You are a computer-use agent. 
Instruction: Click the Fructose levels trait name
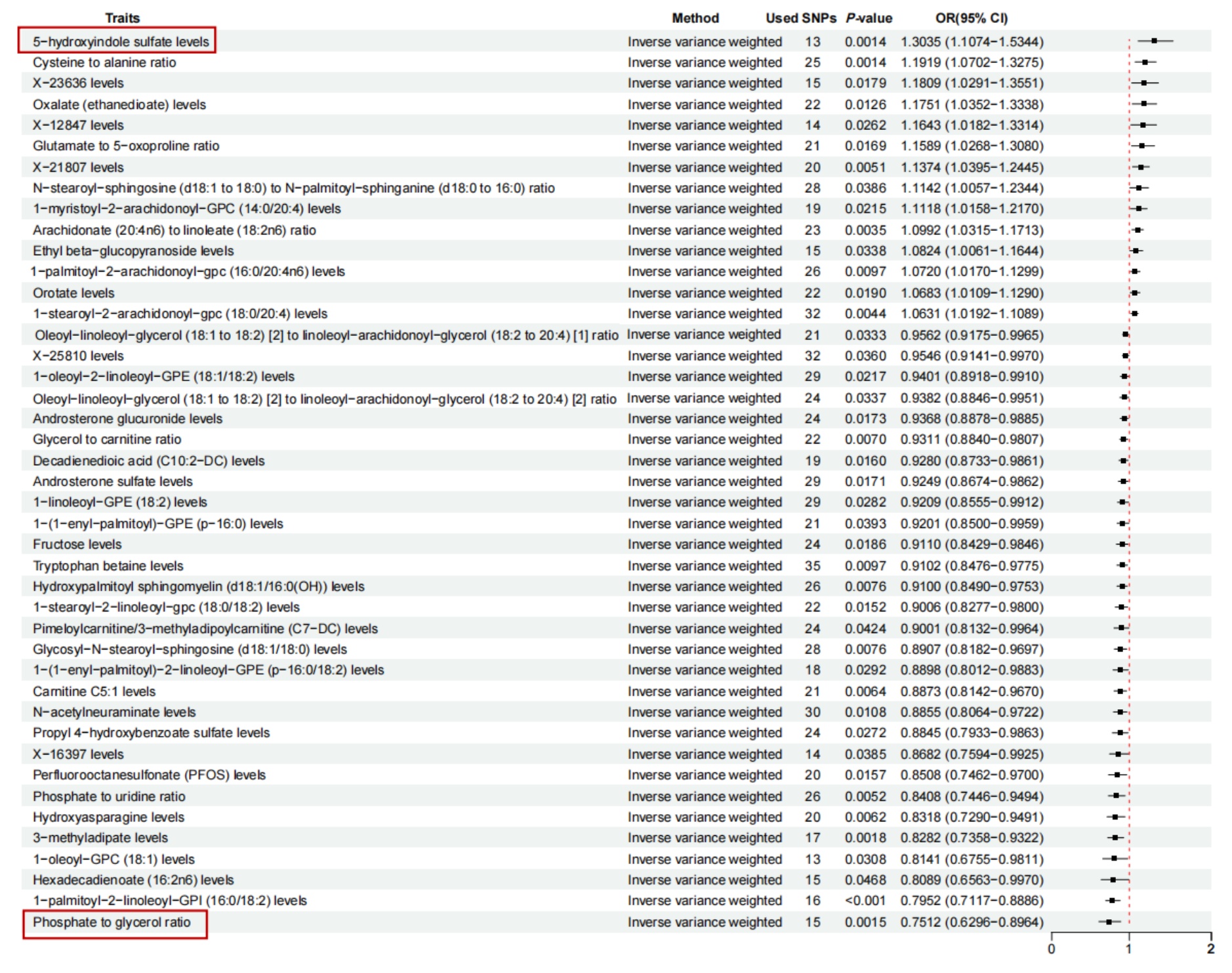click(x=77, y=545)
